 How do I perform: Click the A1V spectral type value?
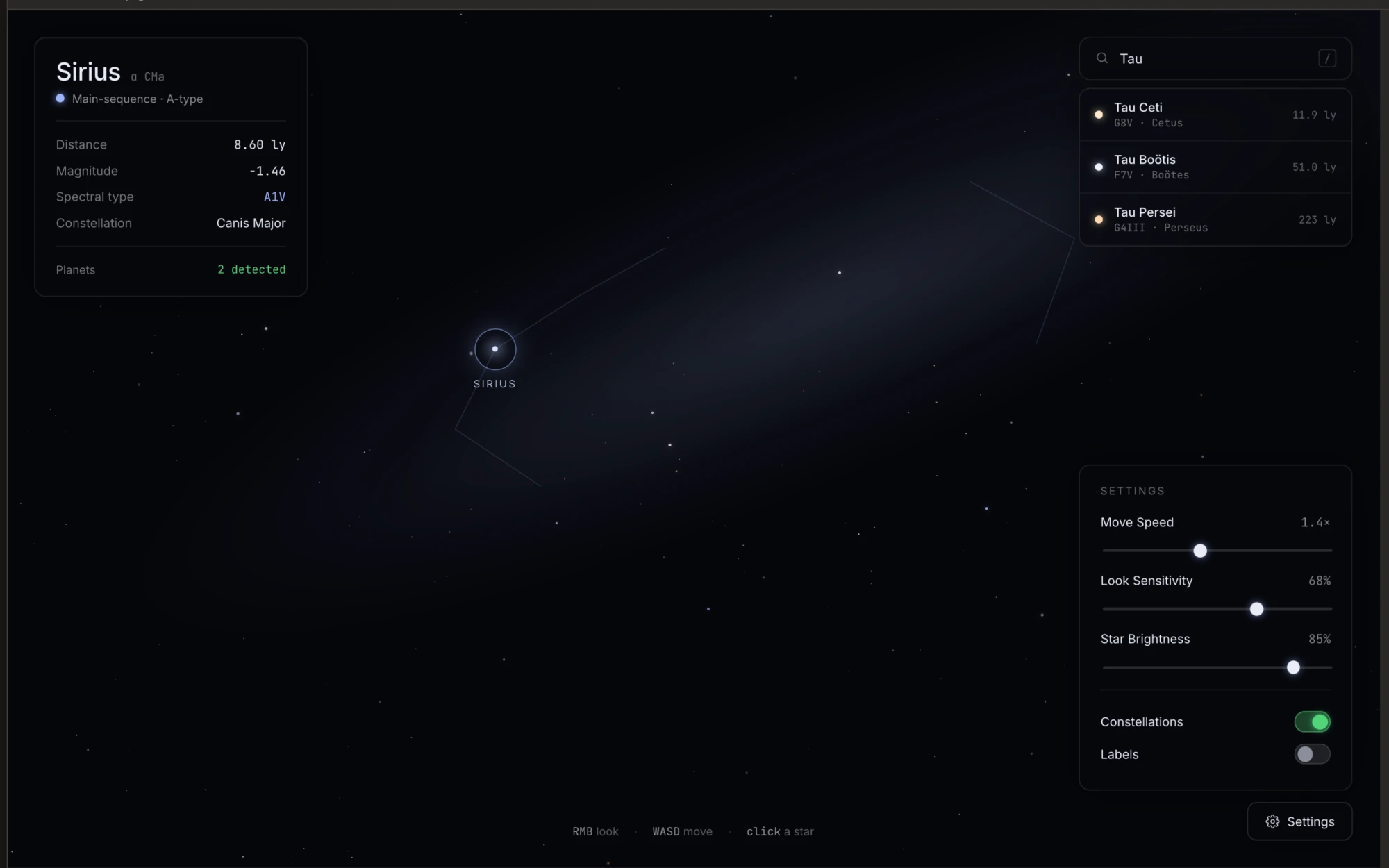274,197
